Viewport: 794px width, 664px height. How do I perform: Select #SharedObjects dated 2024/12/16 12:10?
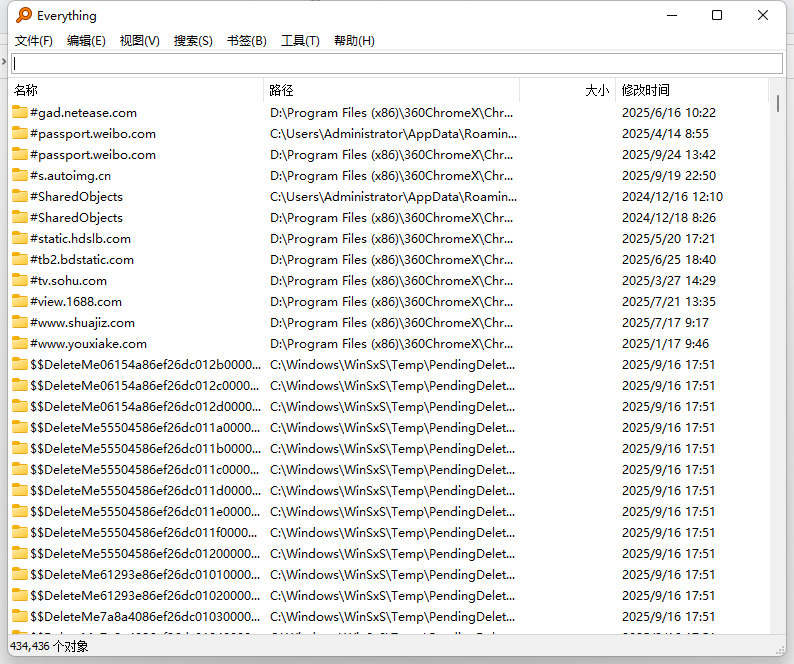[76, 197]
